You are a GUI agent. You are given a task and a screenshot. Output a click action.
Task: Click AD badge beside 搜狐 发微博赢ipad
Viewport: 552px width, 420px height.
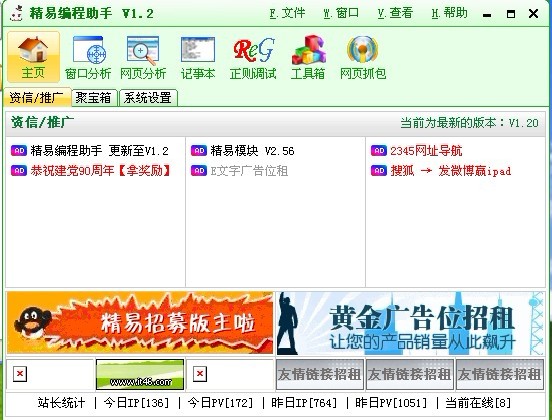(379, 171)
